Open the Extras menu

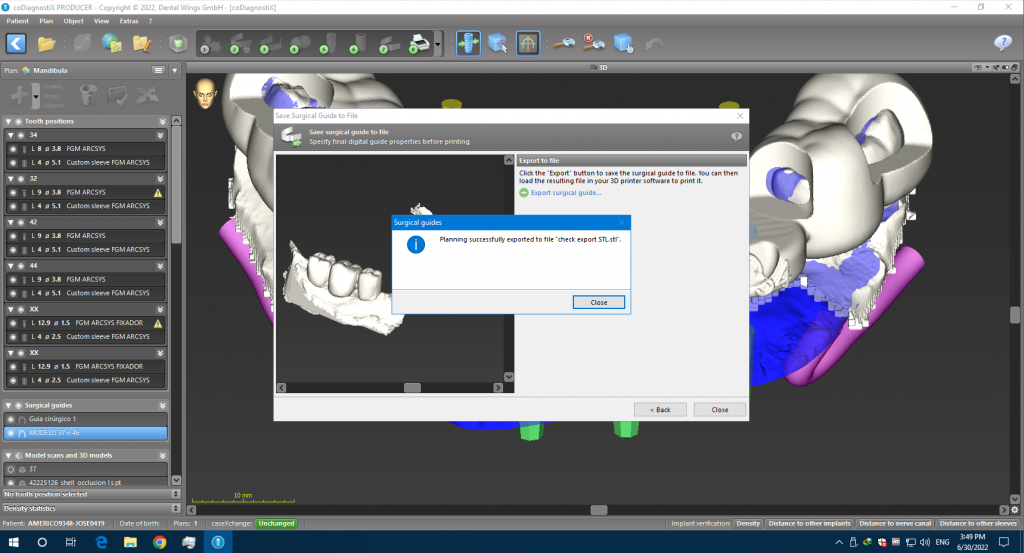(x=130, y=20)
